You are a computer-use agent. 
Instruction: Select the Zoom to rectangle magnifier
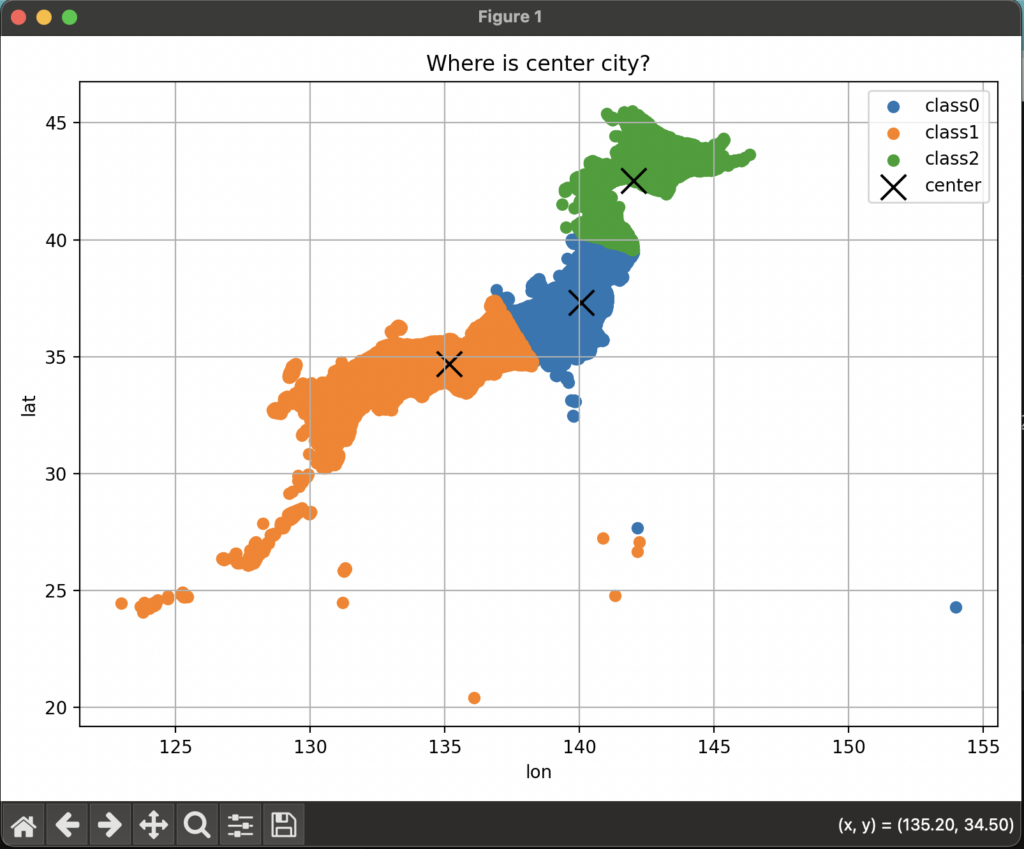[x=197, y=825]
